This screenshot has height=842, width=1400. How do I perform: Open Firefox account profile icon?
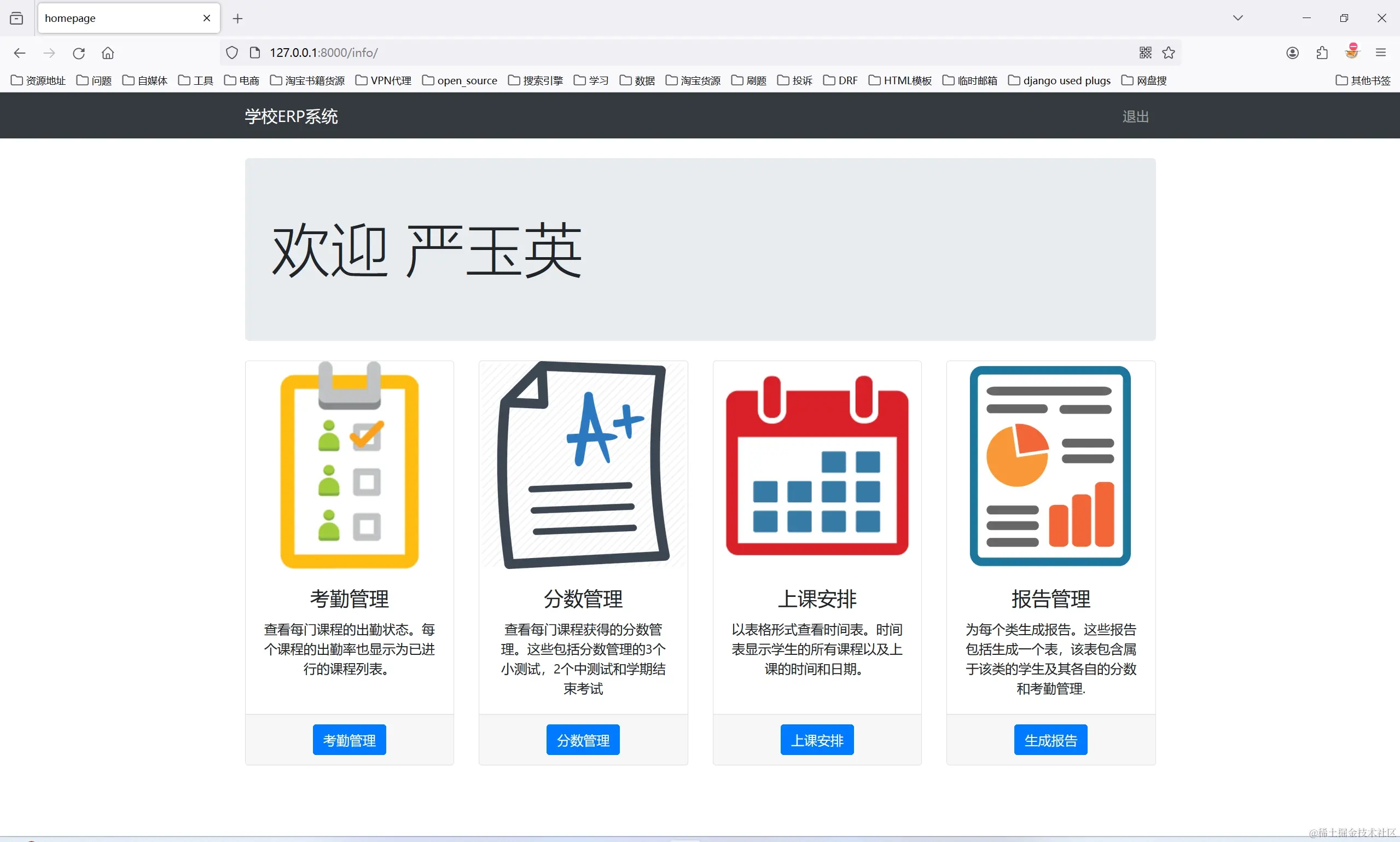(1292, 53)
